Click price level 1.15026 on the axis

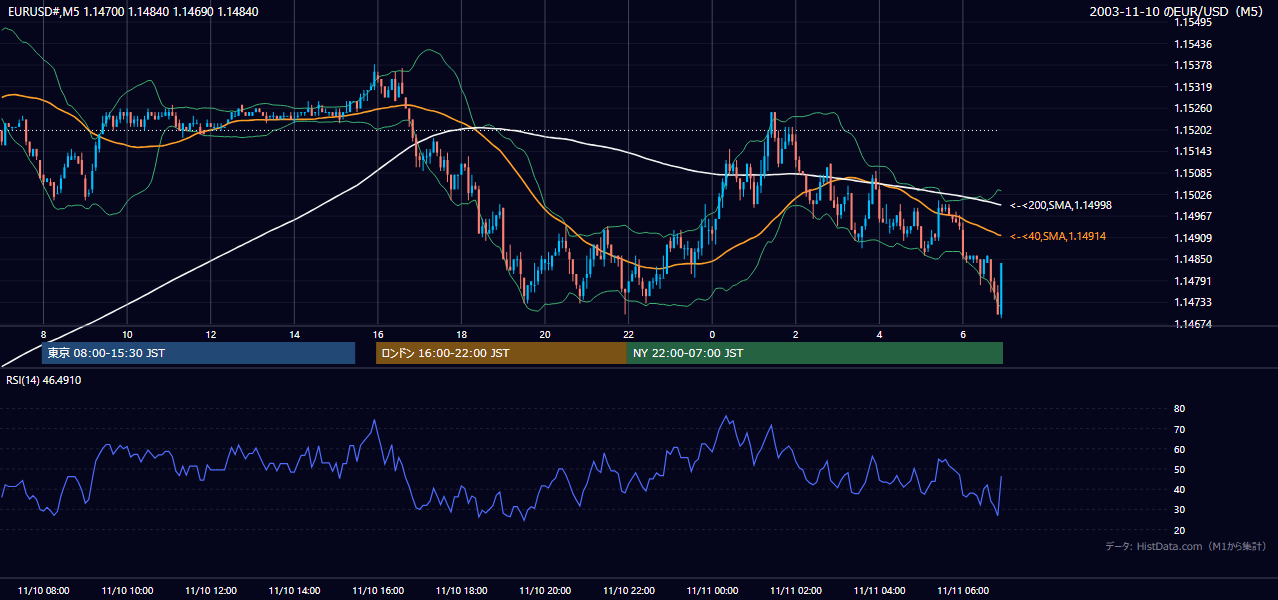[1194, 194]
